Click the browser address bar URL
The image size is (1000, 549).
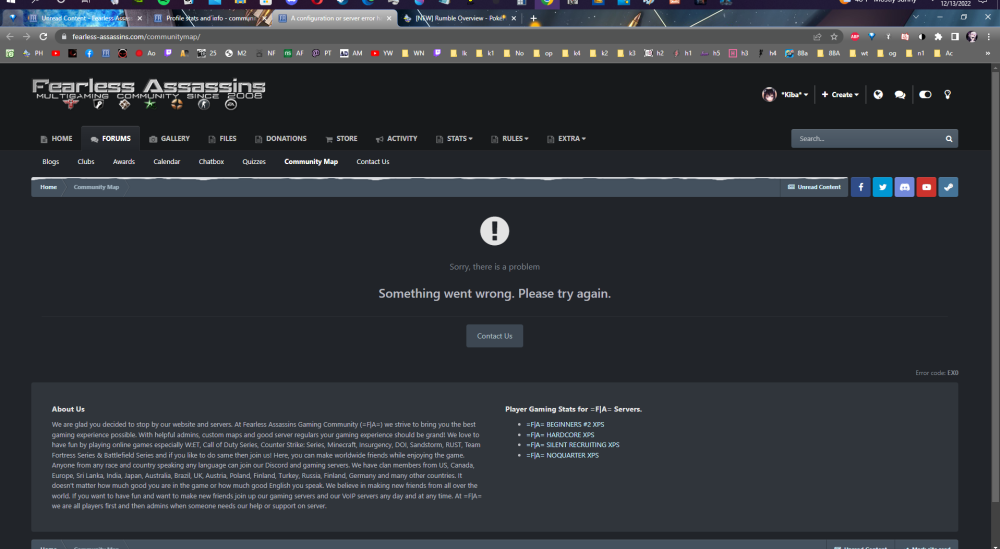[x=136, y=36]
